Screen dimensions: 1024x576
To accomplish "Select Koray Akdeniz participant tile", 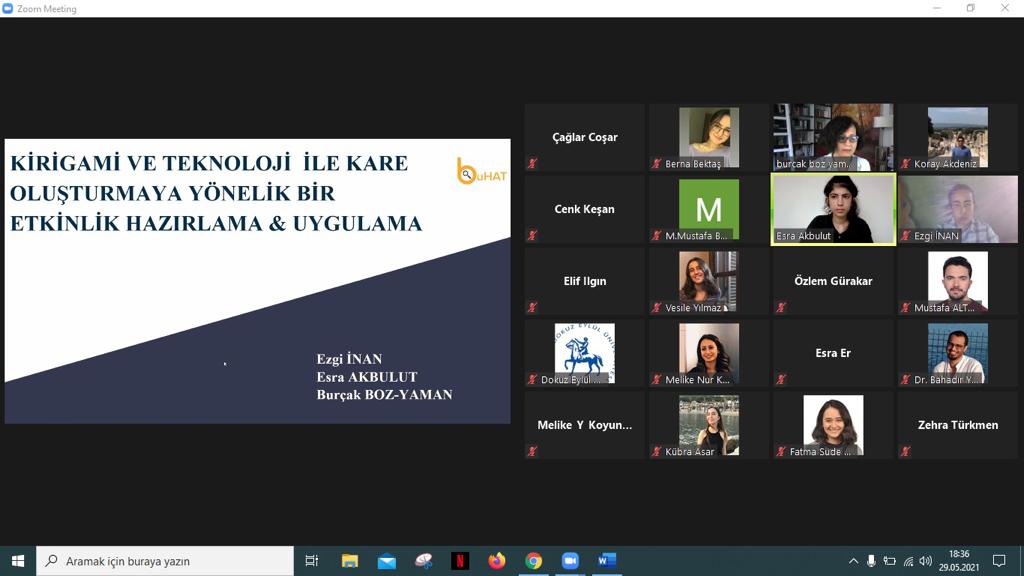I will (957, 137).
